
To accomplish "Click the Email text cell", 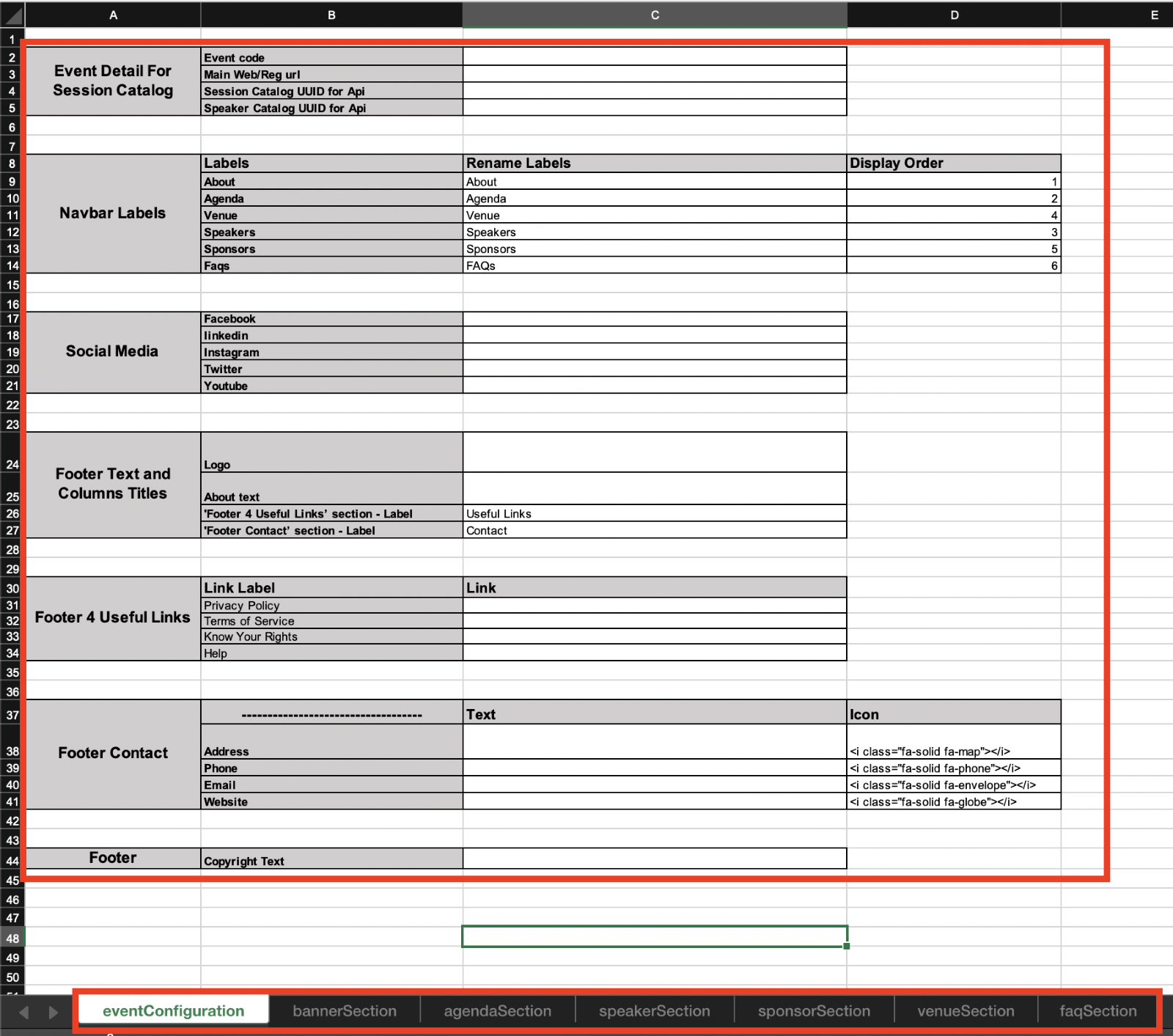I will (655, 785).
